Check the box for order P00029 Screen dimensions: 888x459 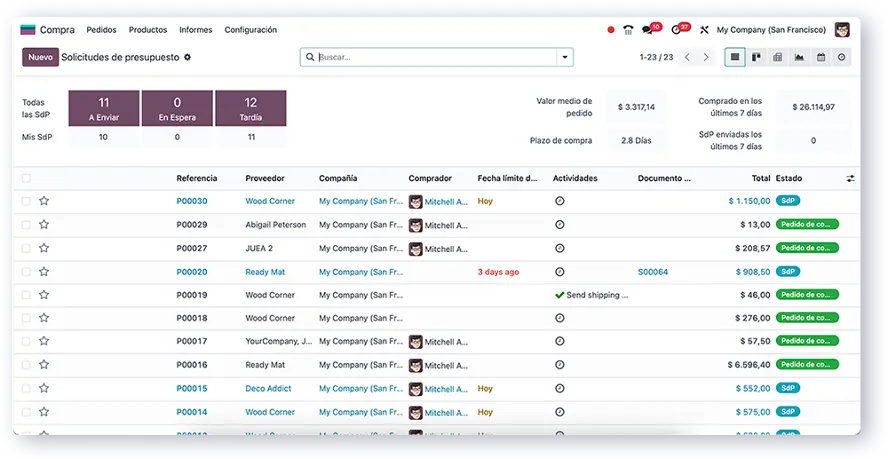(26, 225)
